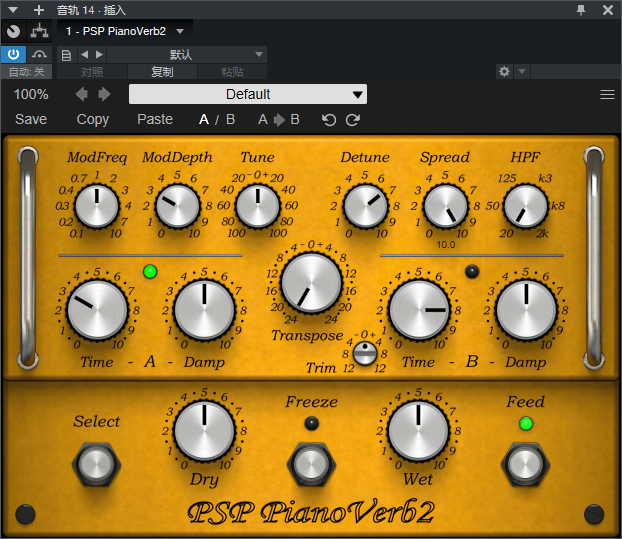Screen dimensions: 622x539
Task: Click the sidechain arc icon
Action: pos(39,54)
